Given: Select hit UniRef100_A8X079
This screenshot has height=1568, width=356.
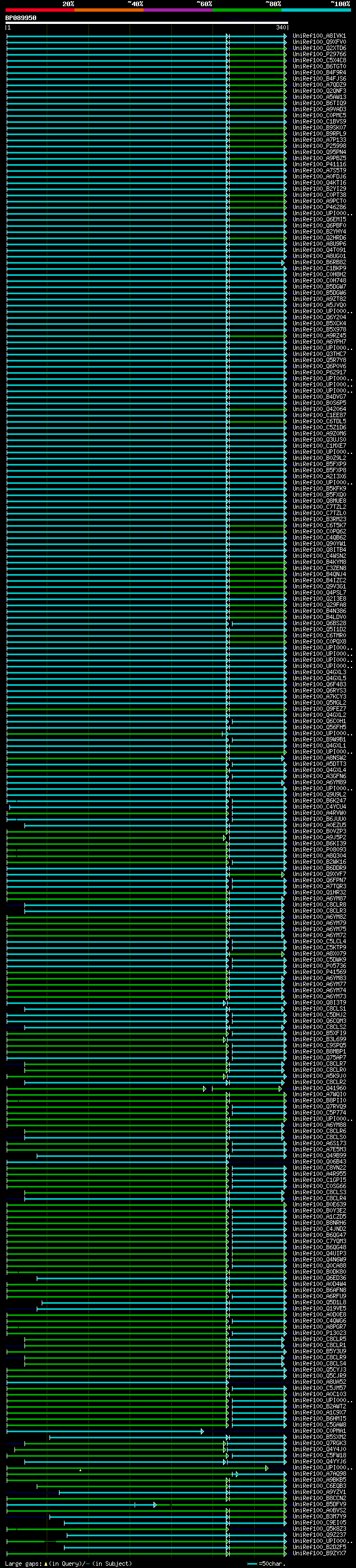Looking at the screenshot, I should 319,954.
